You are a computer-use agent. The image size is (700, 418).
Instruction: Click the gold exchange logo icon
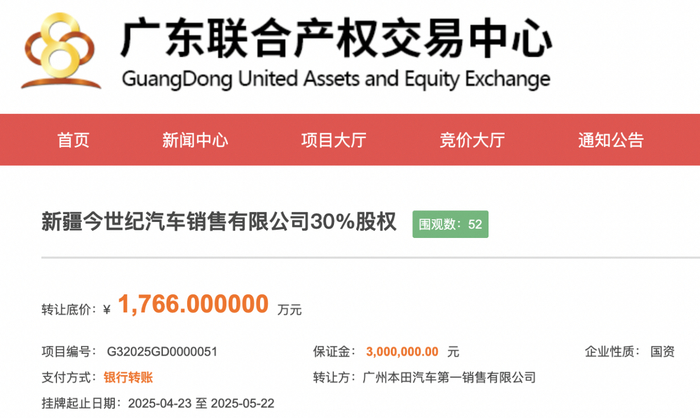60,50
